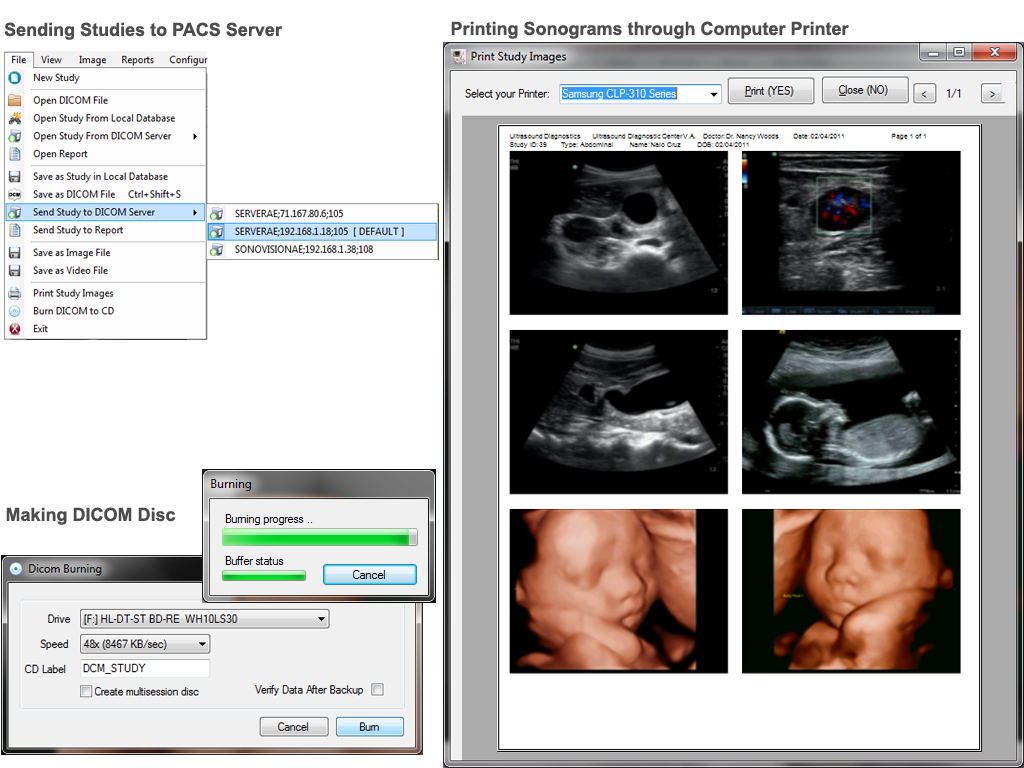Open the View menu
The image size is (1024, 768).
(52, 59)
